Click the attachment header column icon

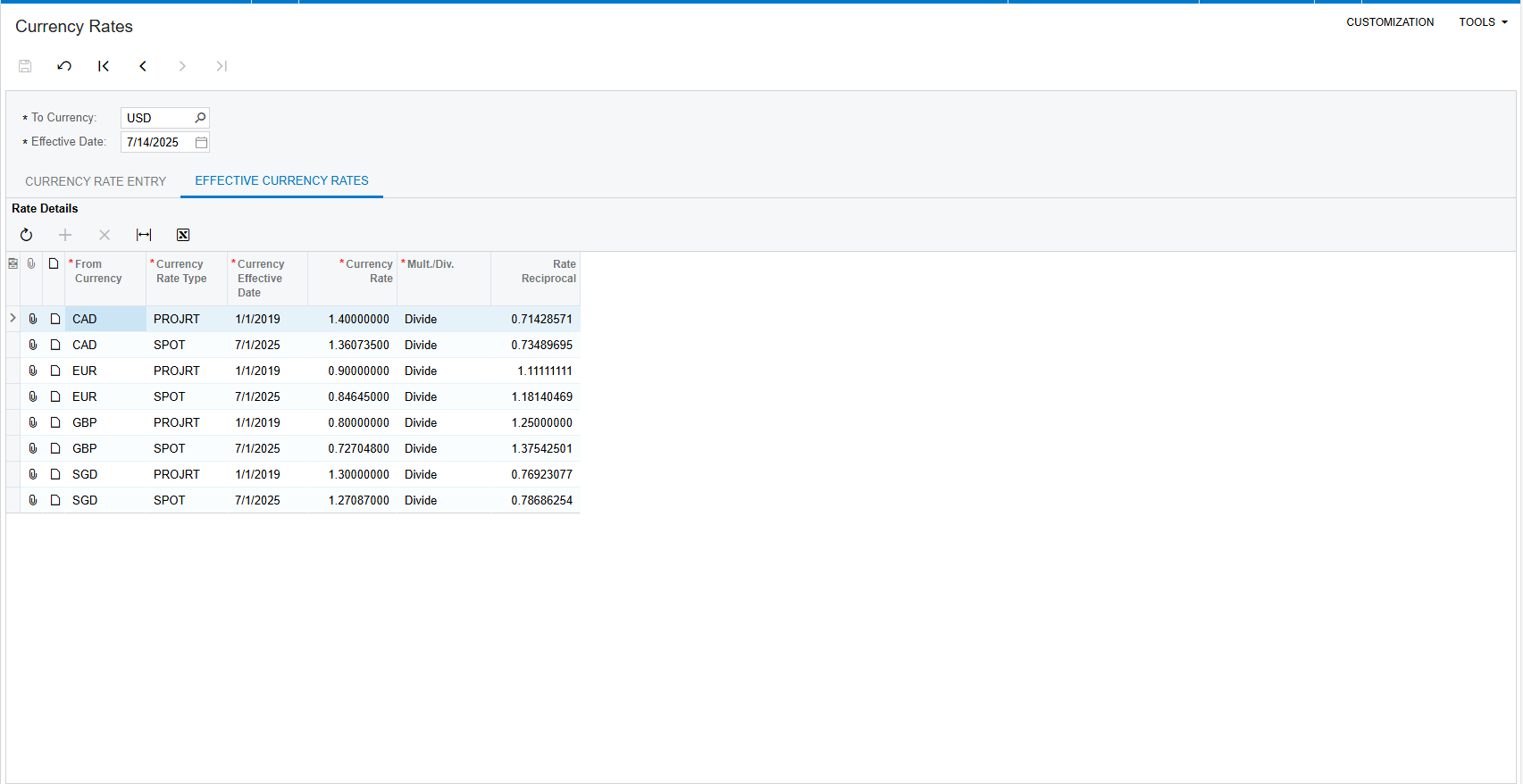click(x=31, y=263)
